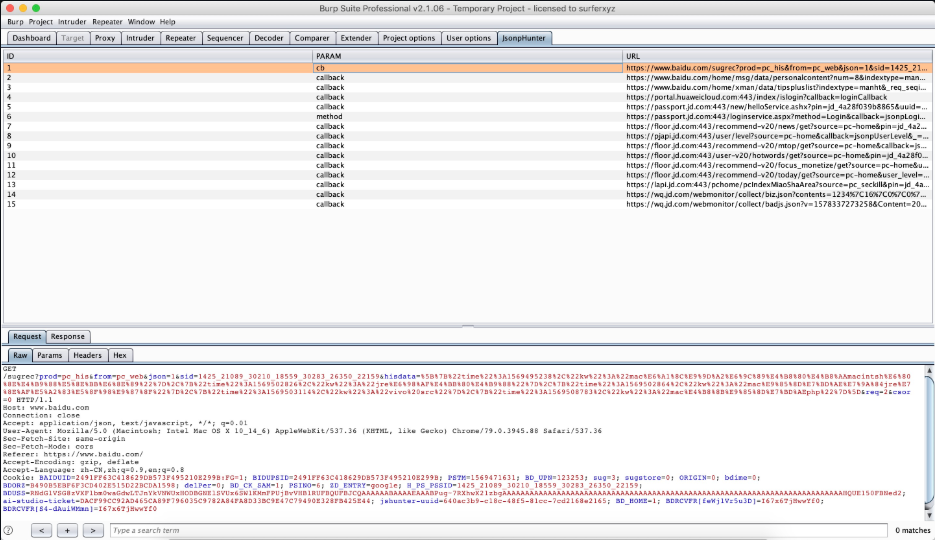935x540 pixels.
Task: Select row 2 baidu personalcontent URL
Action: coord(468,77)
